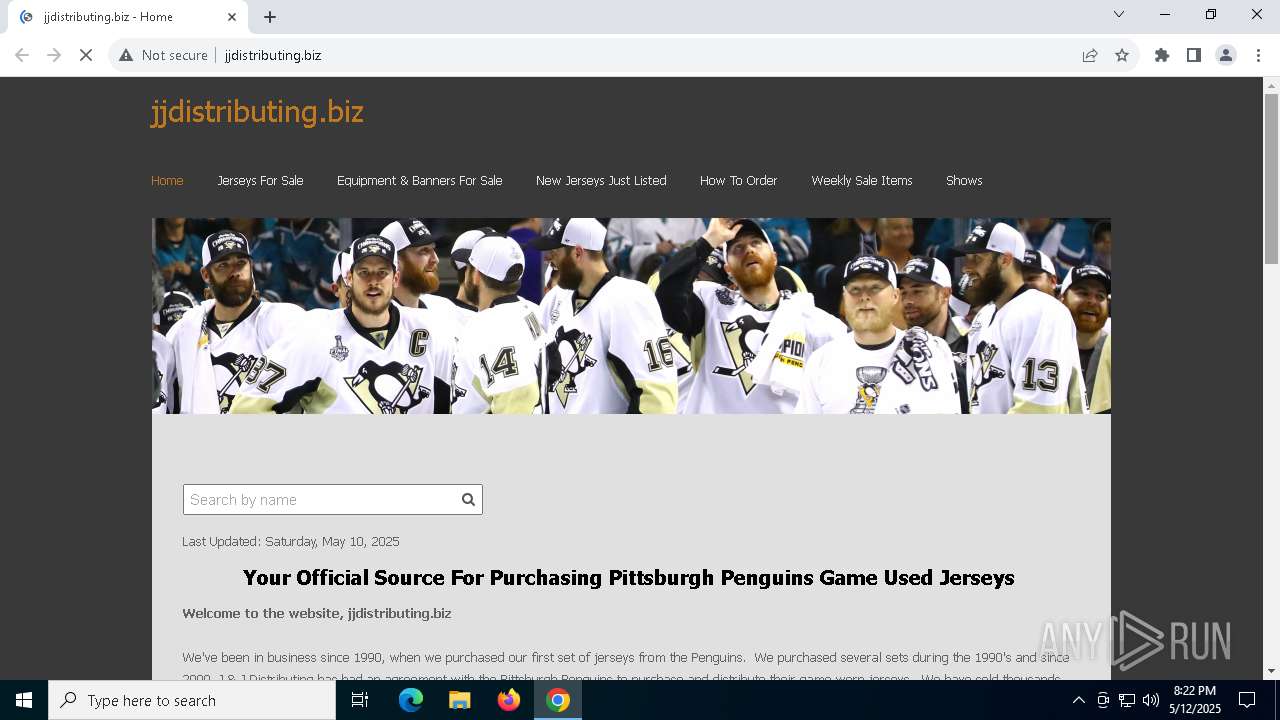Open the Home menu item

(167, 180)
